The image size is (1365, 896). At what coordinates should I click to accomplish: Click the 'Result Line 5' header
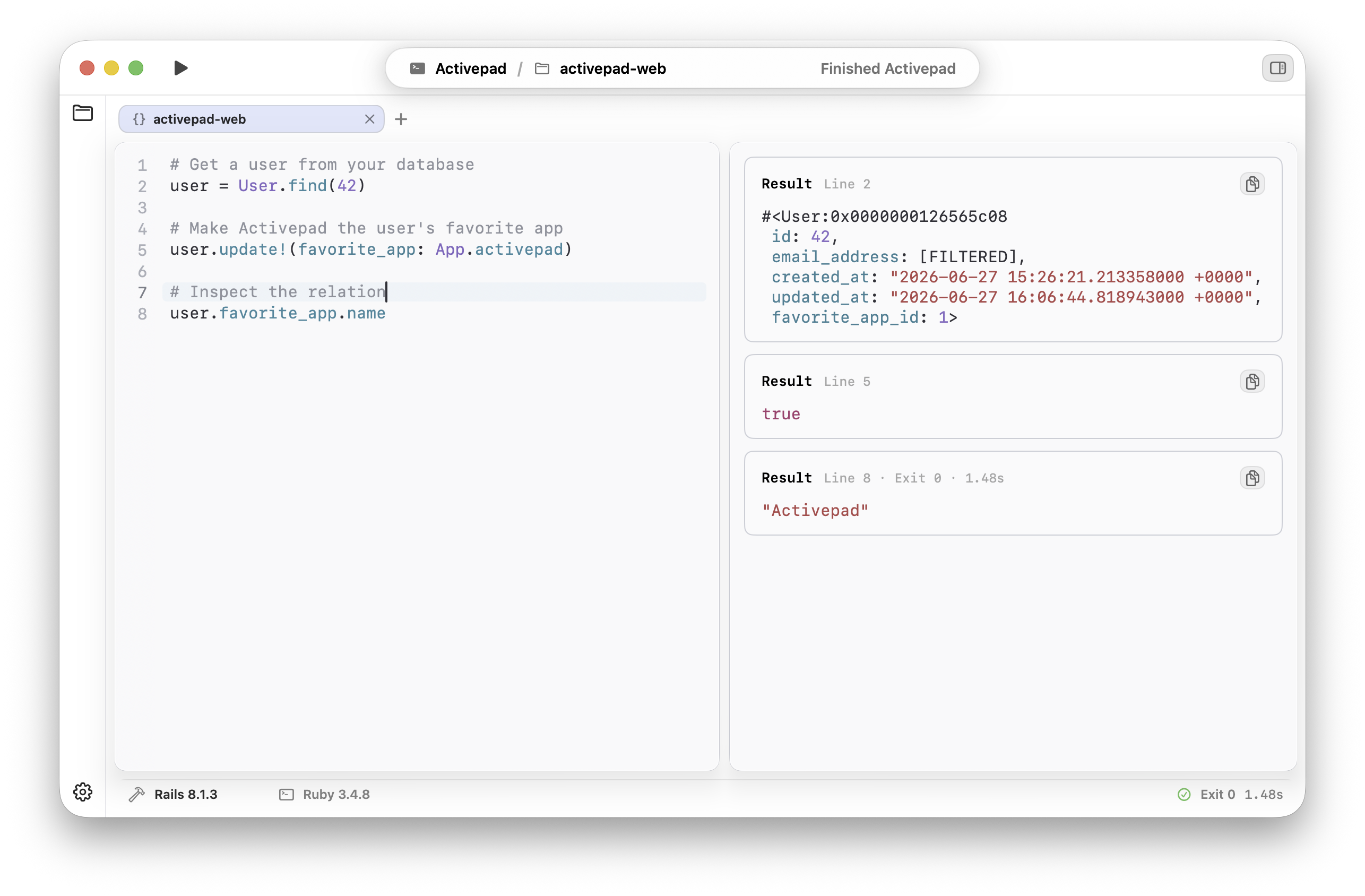pos(816,381)
